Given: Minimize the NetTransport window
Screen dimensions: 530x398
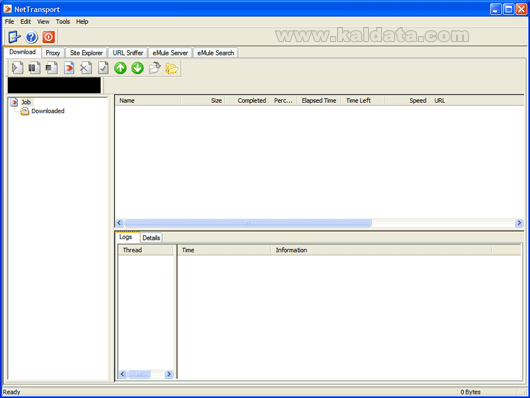Looking at the screenshot, I should 496,9.
